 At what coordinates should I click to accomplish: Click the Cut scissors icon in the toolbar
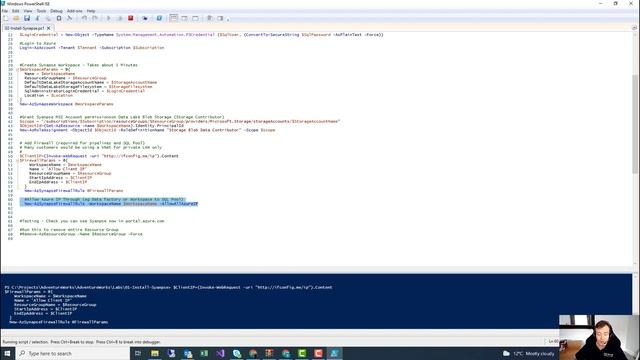[x=38, y=18]
